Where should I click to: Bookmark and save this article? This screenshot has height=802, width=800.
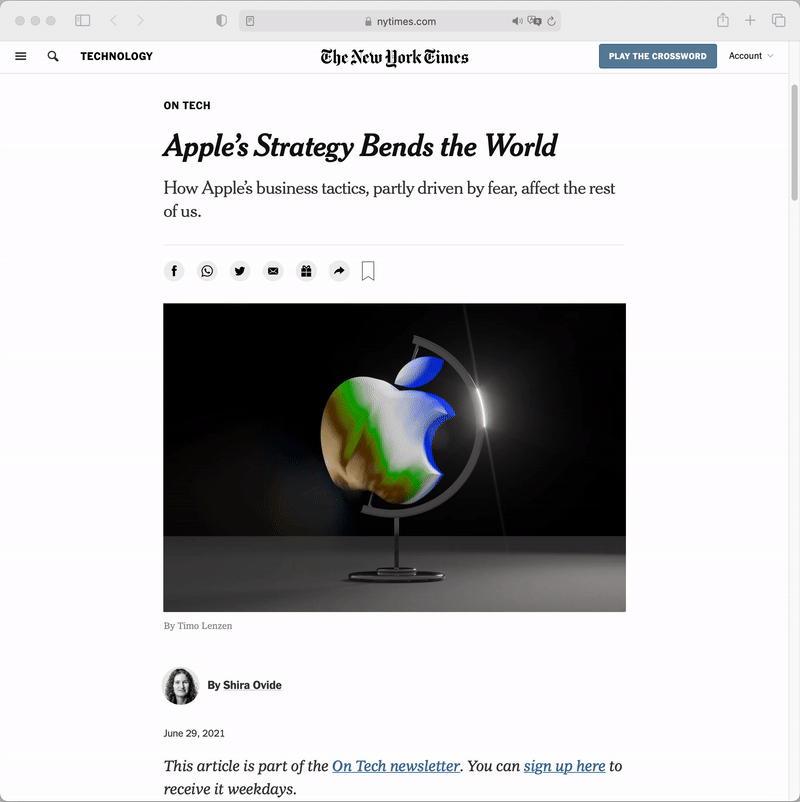click(368, 271)
